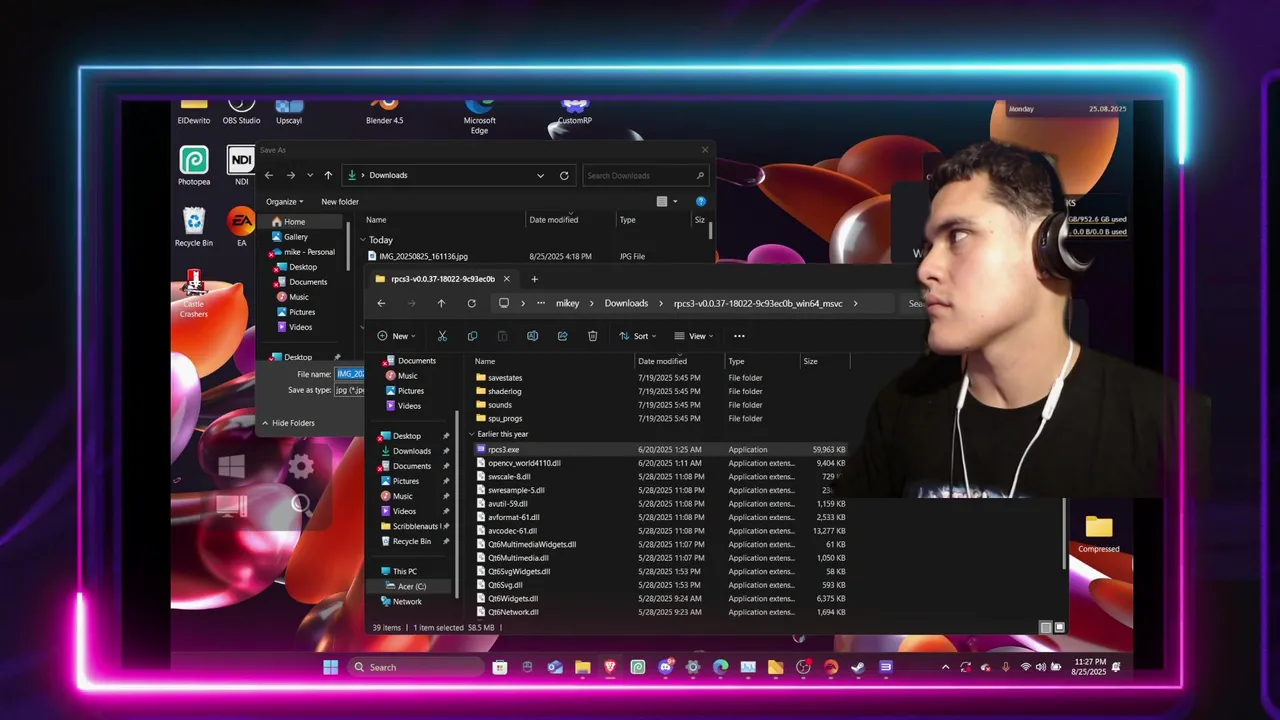Click New folder in Save As dialog
Screen dimensions: 1280x720
click(x=340, y=201)
